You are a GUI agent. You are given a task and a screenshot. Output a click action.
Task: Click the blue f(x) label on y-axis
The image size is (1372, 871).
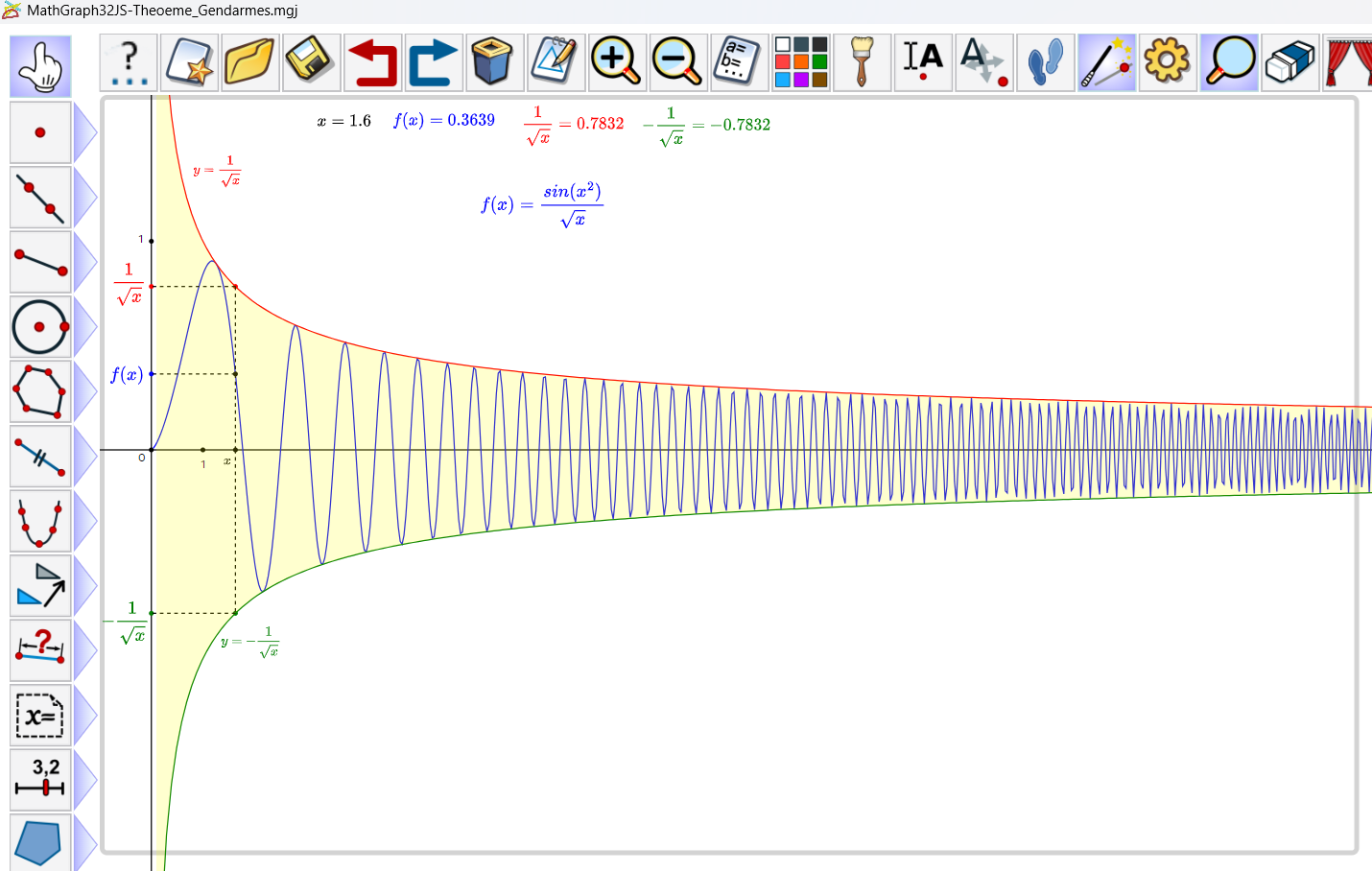[127, 374]
